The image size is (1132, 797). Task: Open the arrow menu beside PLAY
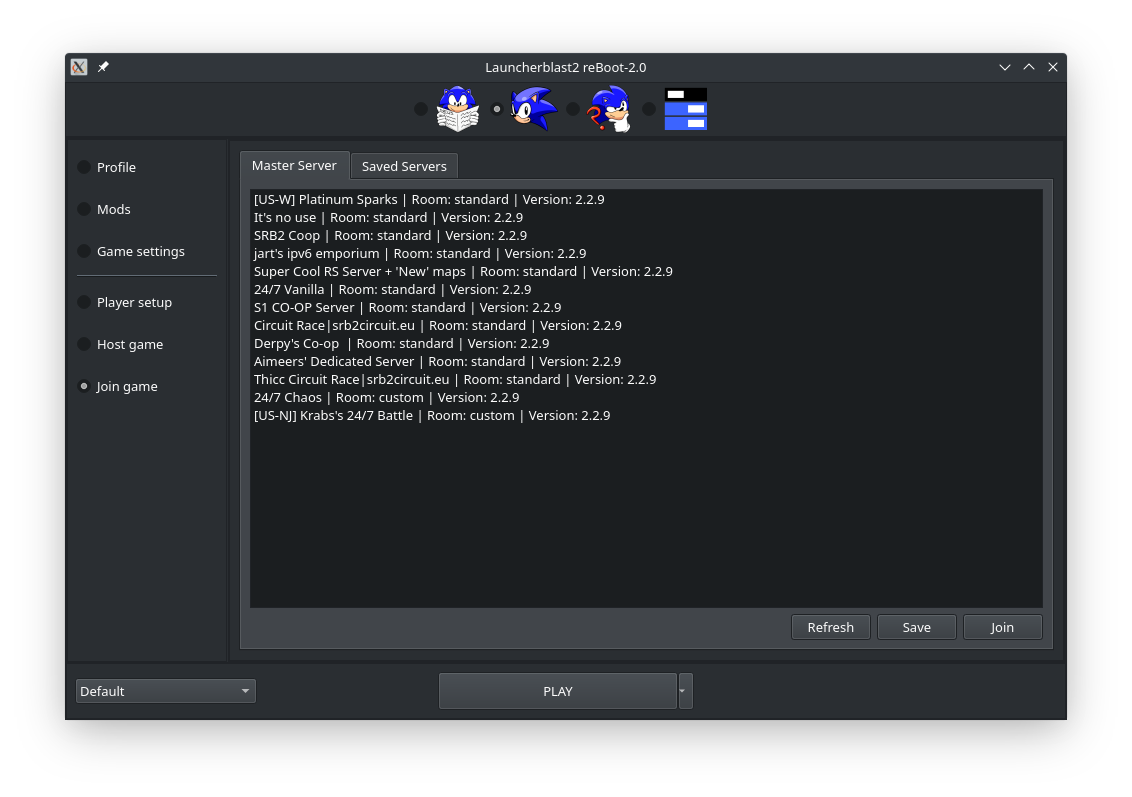[x=685, y=691]
